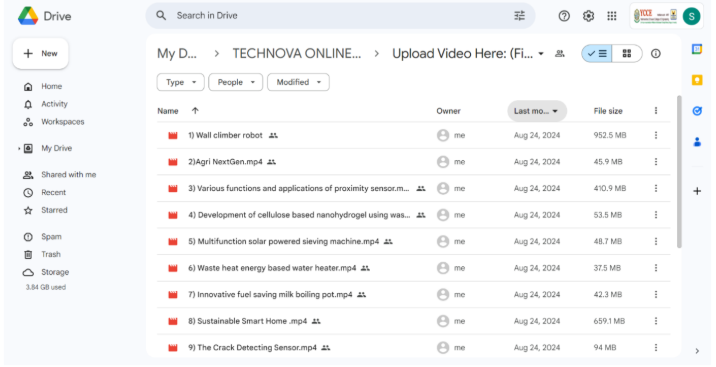Select file 7) Innovative fuel saving milk boiling pot.mp4
The width and height of the screenshot is (716, 367).
(270, 295)
